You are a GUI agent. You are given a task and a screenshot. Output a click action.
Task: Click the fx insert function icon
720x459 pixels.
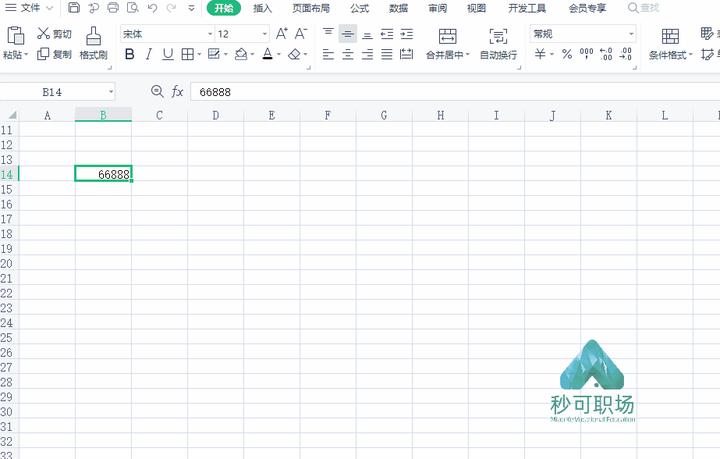[177, 91]
